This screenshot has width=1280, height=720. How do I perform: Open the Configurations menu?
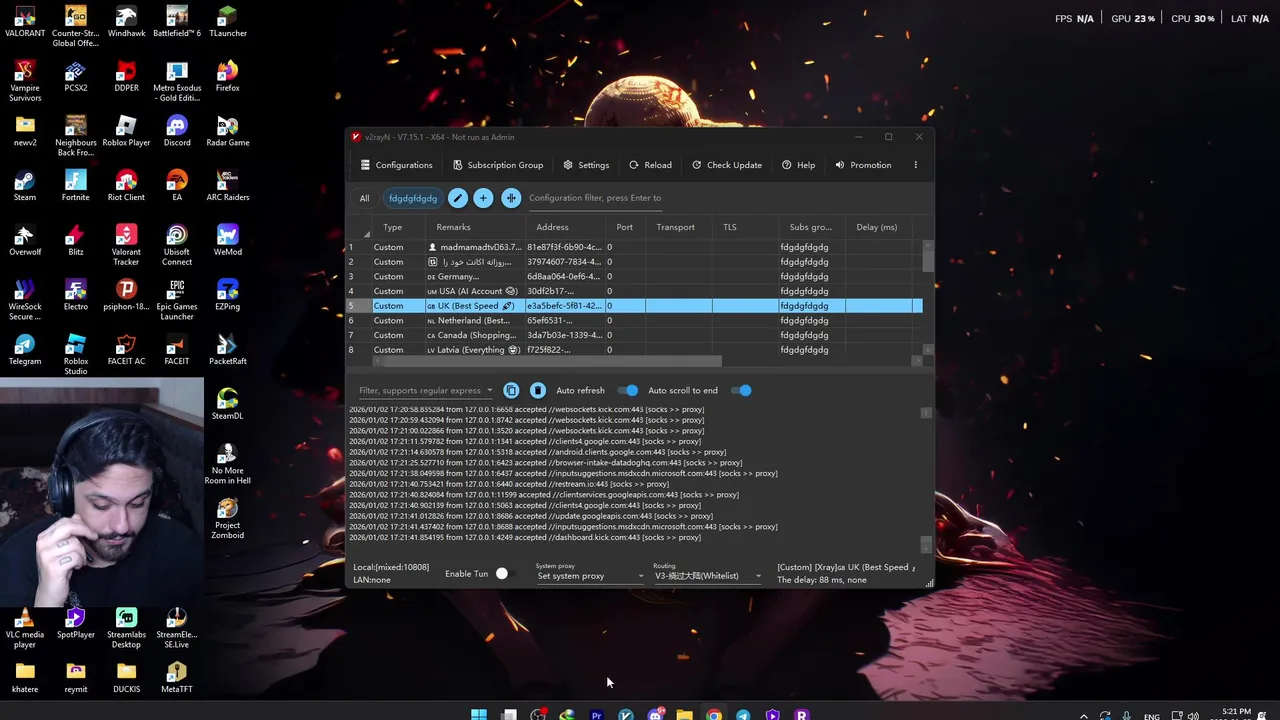397,165
